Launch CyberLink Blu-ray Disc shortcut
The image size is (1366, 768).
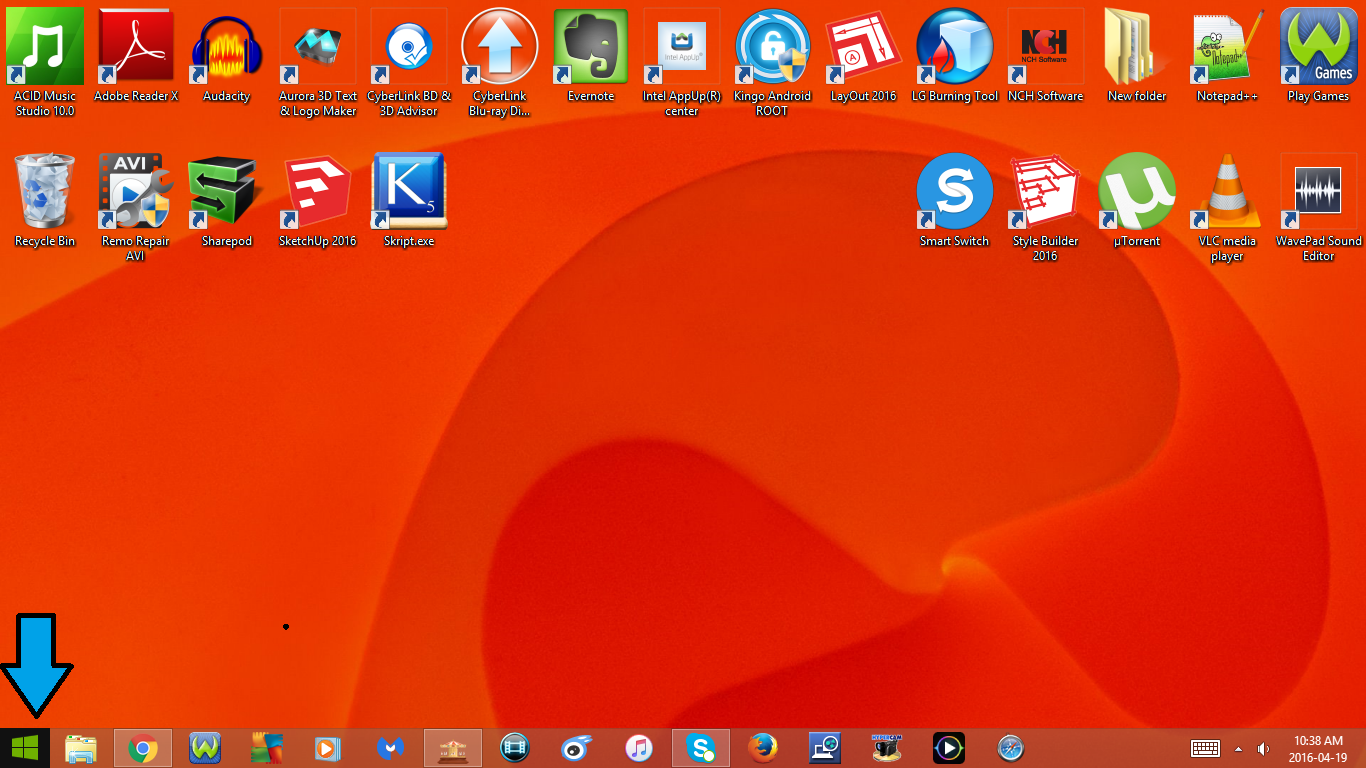[x=500, y=60]
